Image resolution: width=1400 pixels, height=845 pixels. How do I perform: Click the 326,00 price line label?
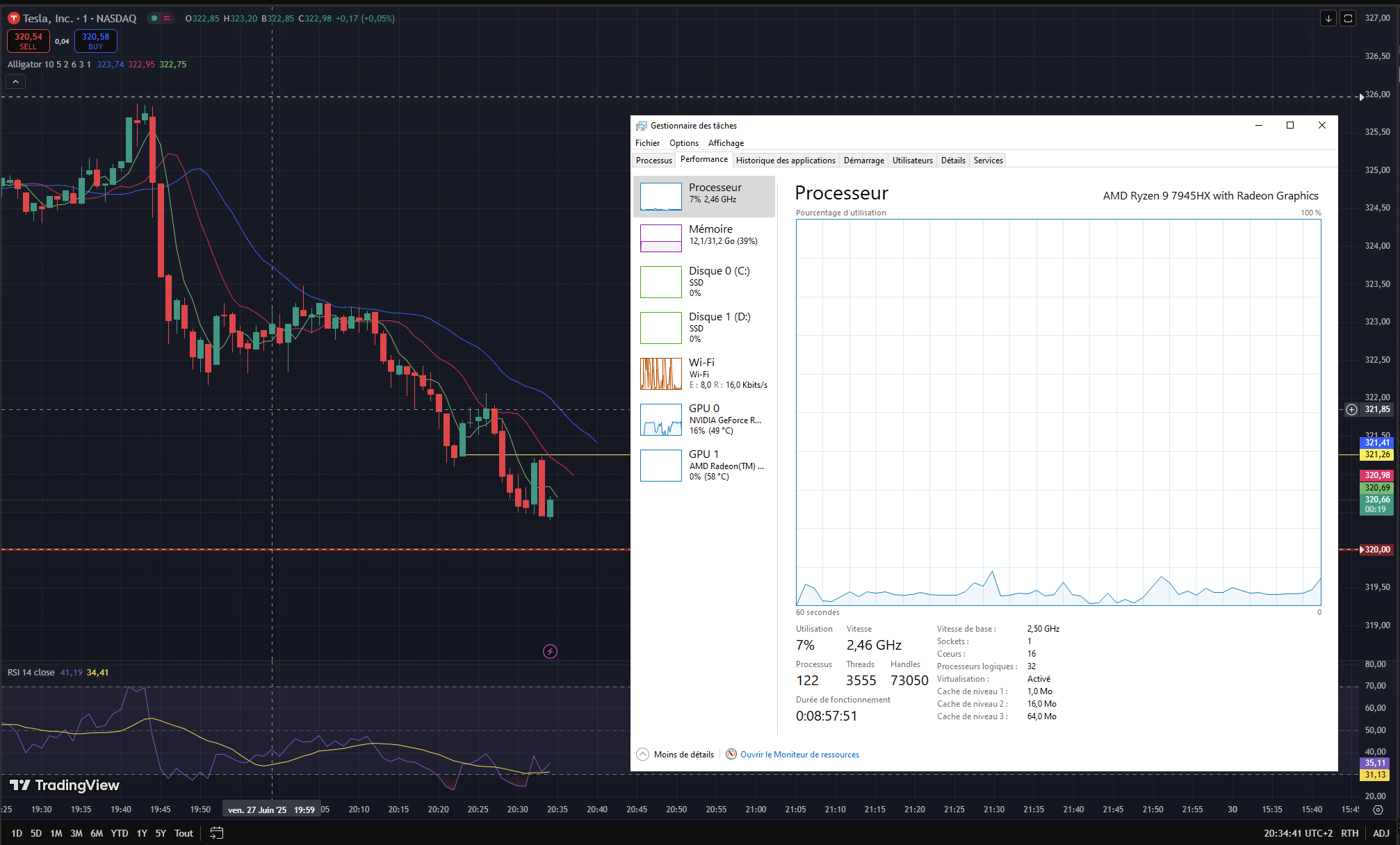1377,95
